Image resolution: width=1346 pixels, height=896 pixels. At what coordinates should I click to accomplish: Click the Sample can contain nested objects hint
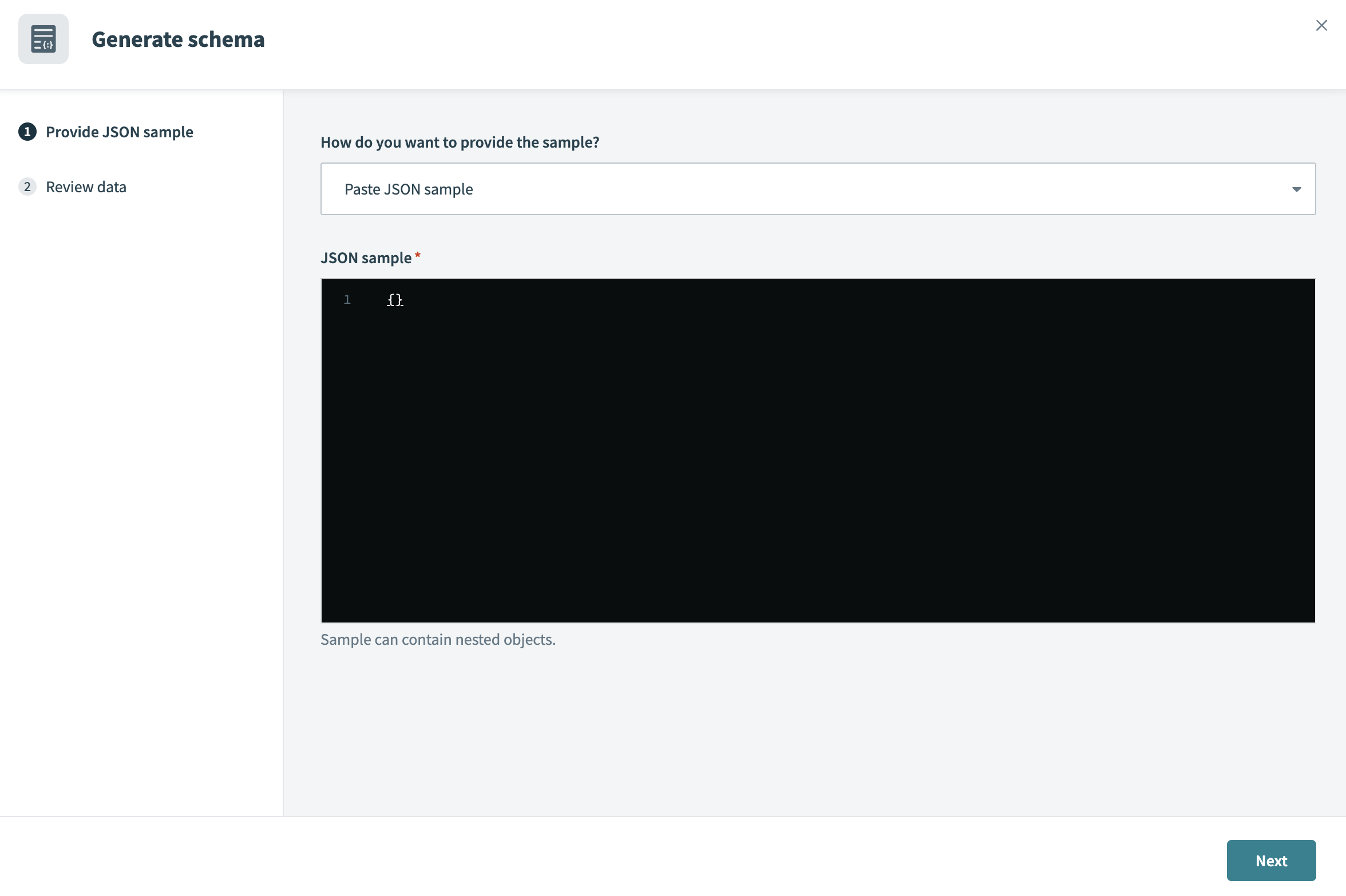(438, 639)
